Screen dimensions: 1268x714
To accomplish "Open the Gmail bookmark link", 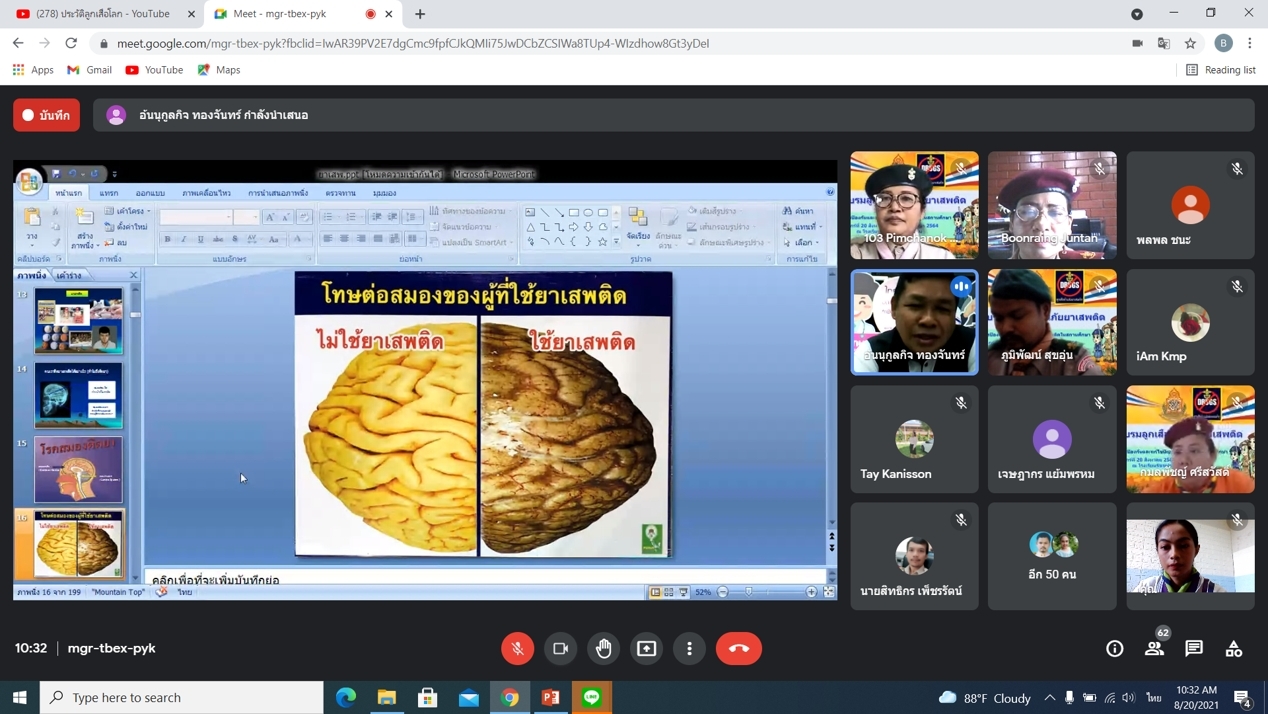I will tap(89, 70).
